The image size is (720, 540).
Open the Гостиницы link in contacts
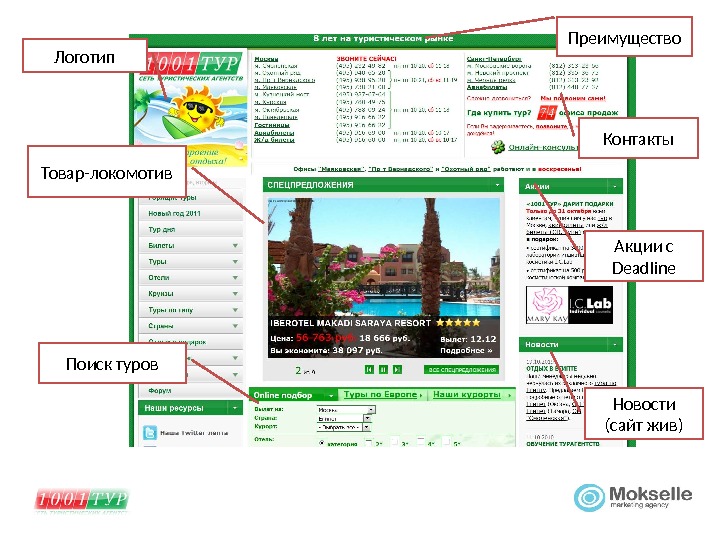(272, 125)
